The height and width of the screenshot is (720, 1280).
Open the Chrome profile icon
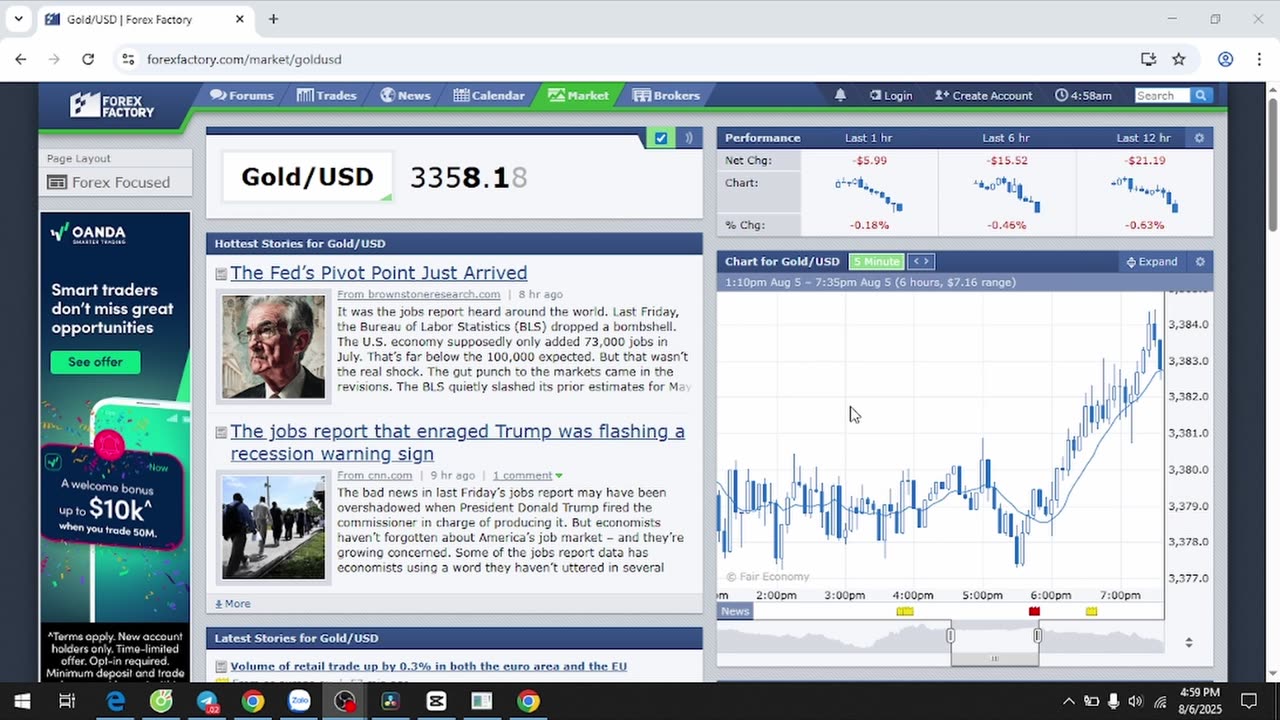pyautogui.click(x=1225, y=59)
